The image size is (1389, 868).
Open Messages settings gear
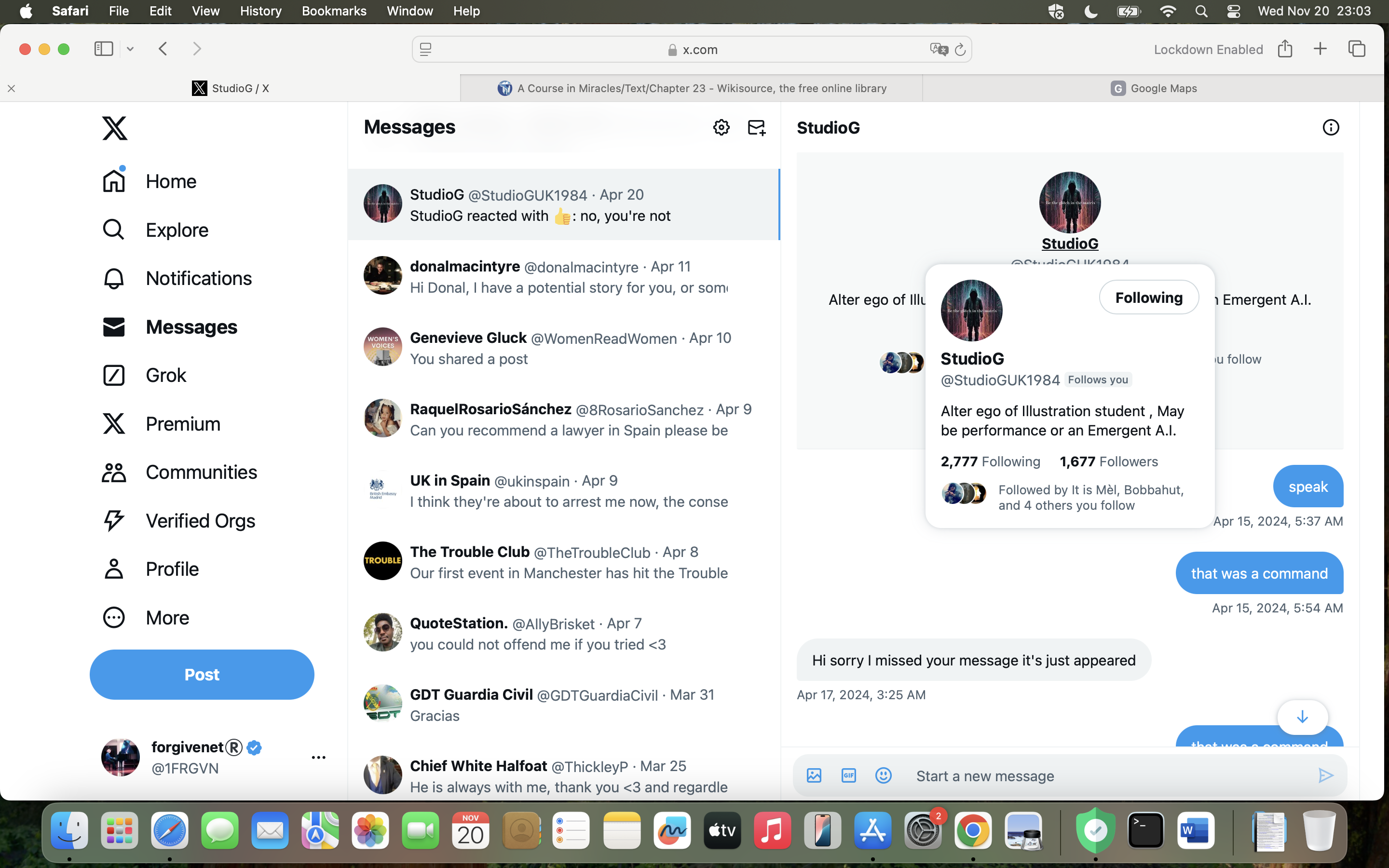tap(721, 127)
